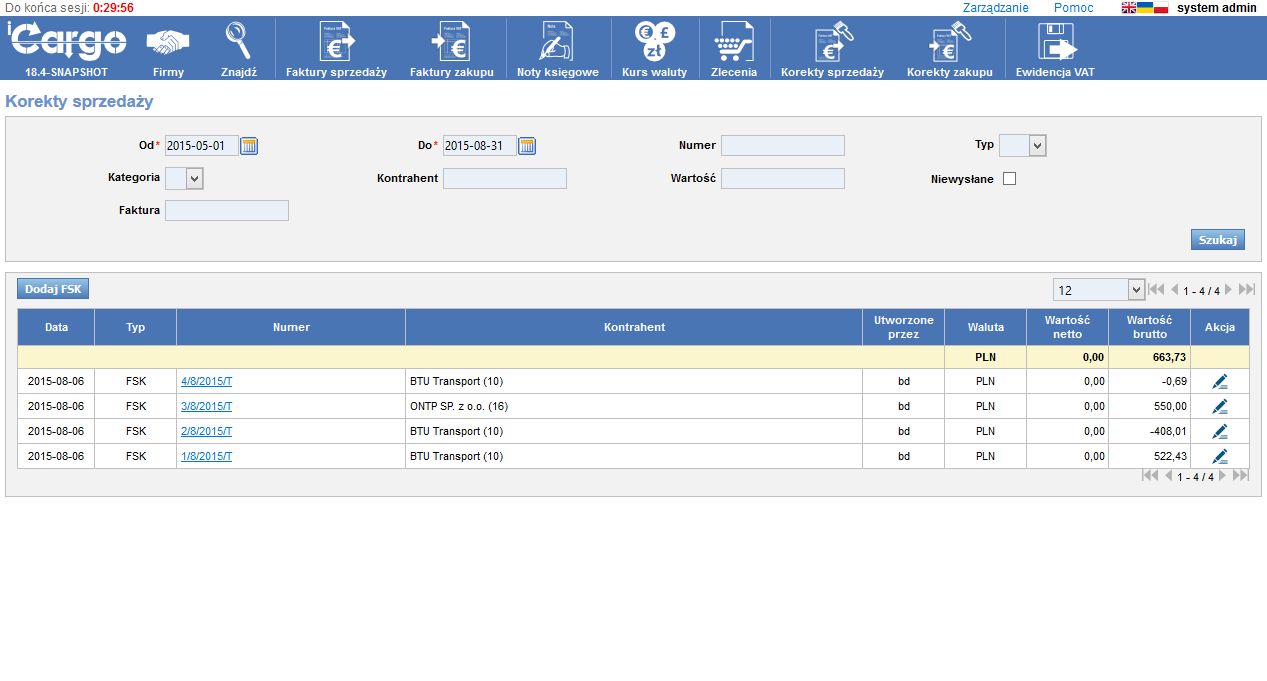The width and height of the screenshot is (1267, 681).
Task: Open calendar picker for Do date
Action: [527, 146]
